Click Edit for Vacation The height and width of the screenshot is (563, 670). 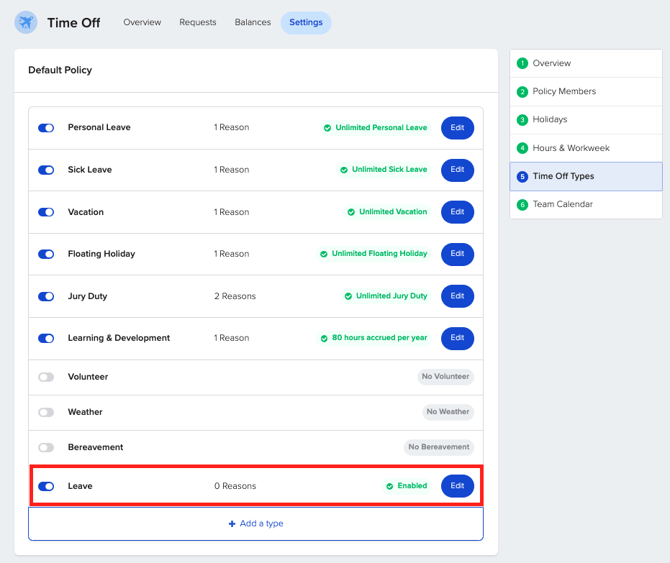(x=457, y=212)
